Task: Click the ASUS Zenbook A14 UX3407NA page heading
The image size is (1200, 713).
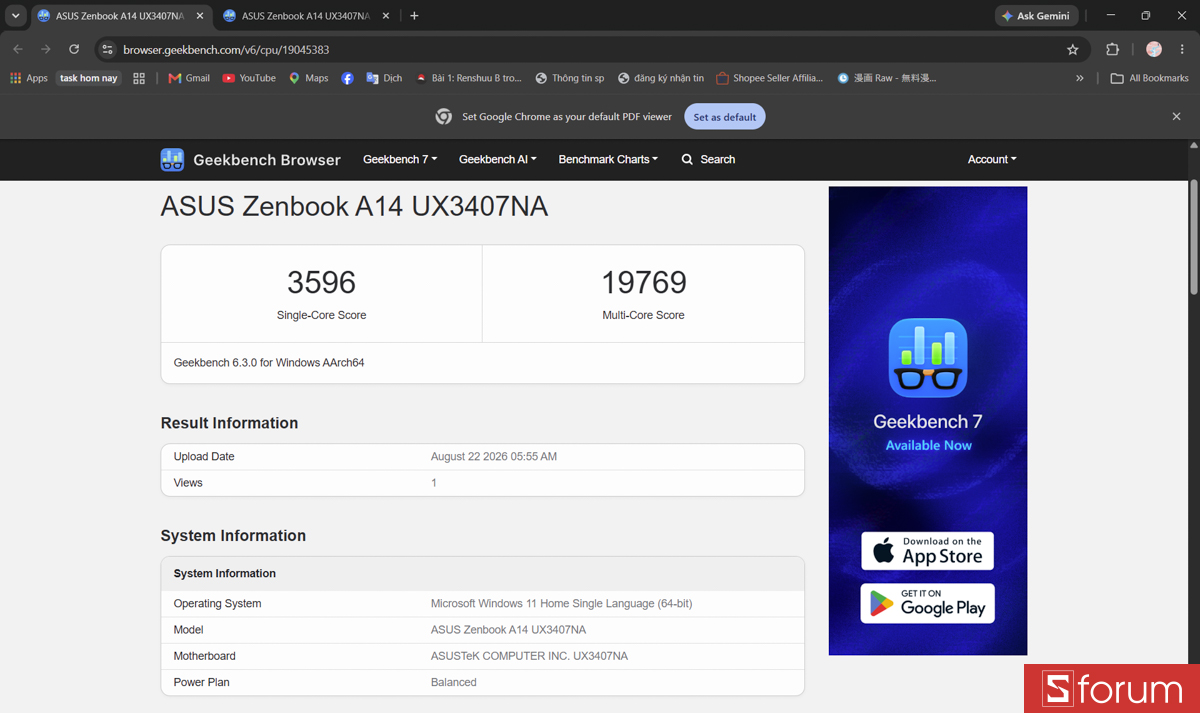Action: point(354,207)
